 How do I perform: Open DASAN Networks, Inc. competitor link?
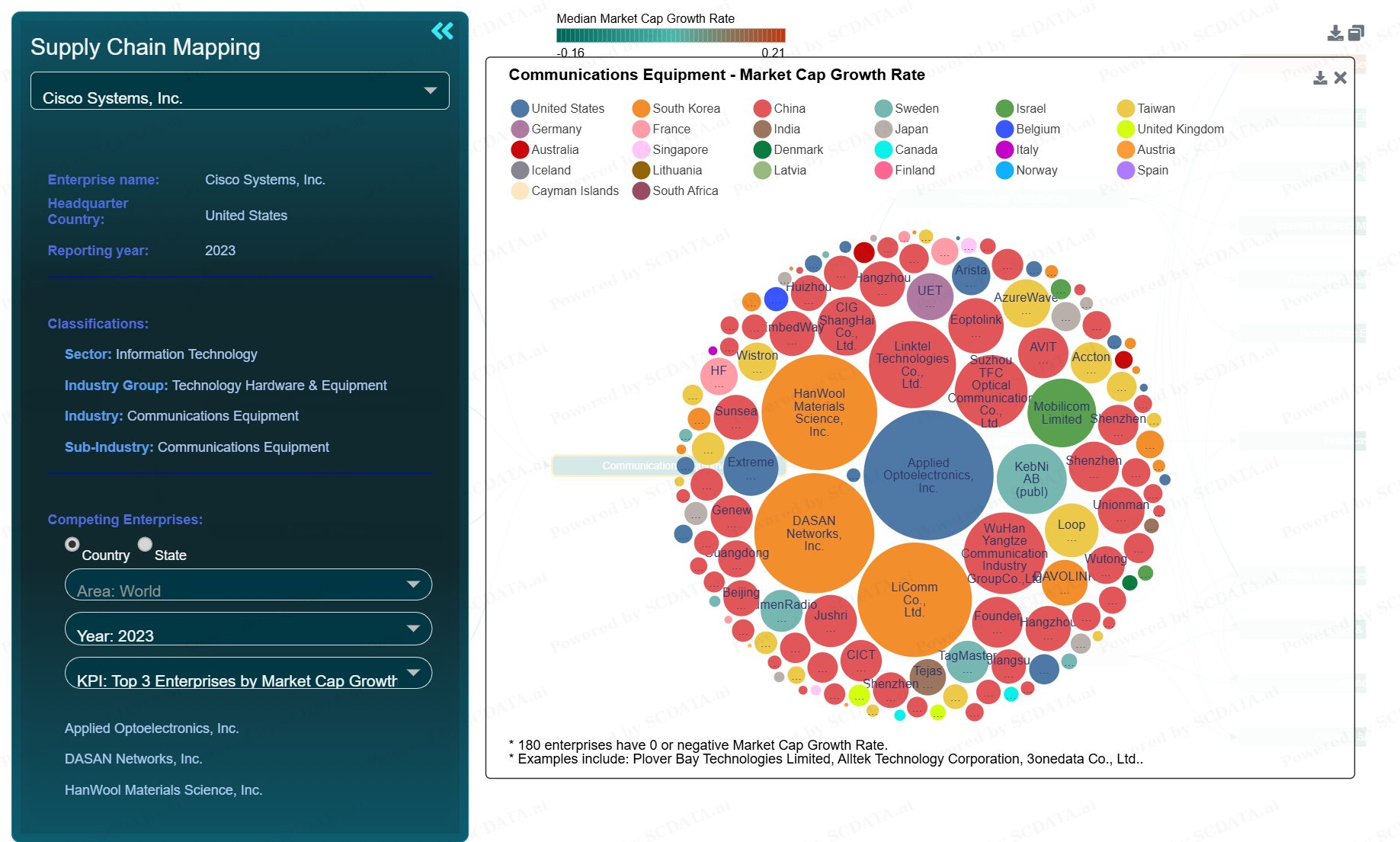pyautogui.click(x=133, y=759)
